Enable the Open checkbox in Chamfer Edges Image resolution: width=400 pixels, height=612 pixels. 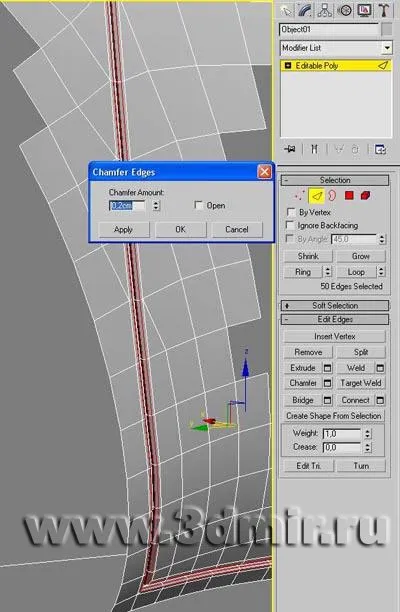click(x=199, y=205)
